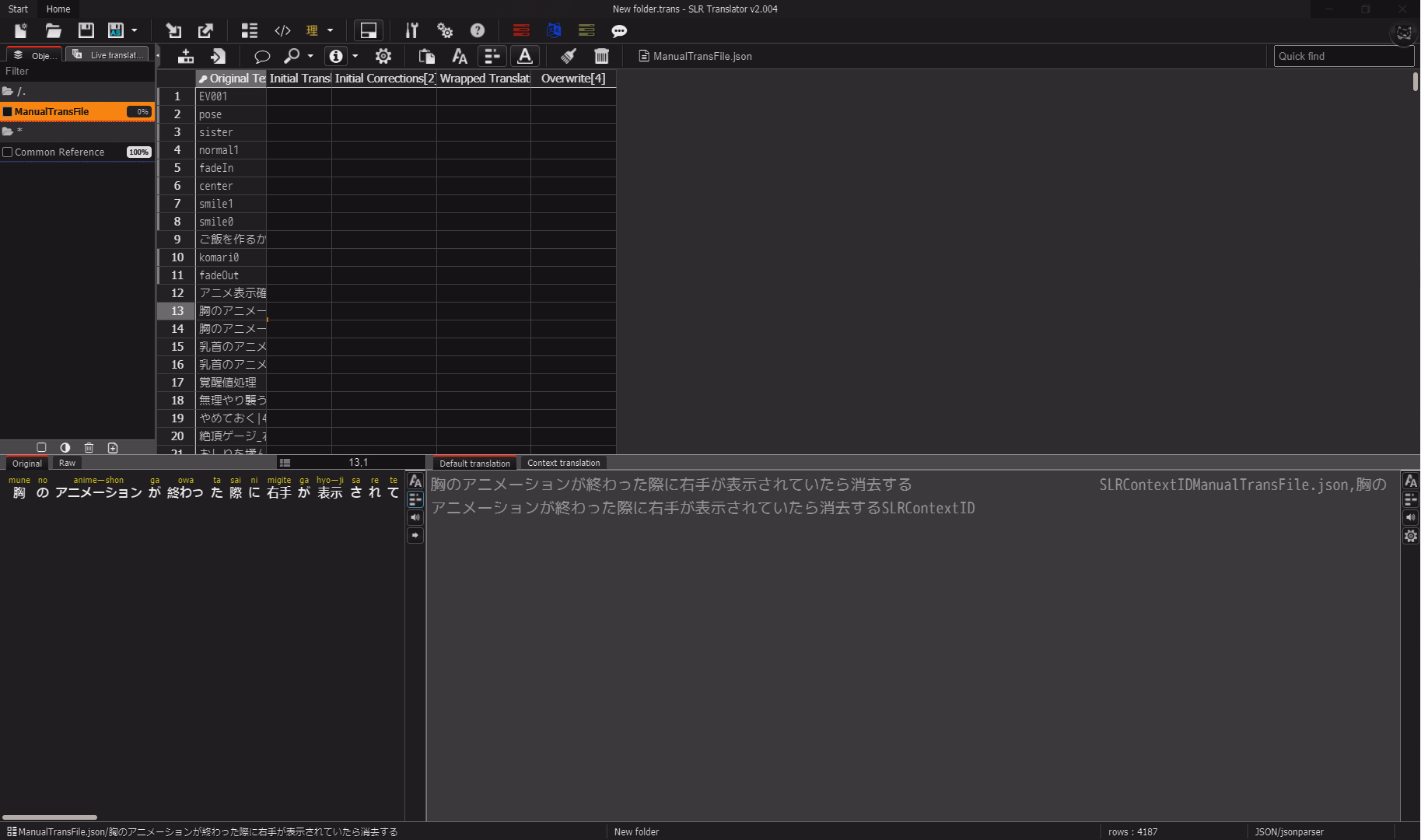Expand dropdown next to the info icon
Image resolution: width=1421 pixels, height=840 pixels.
(x=355, y=56)
